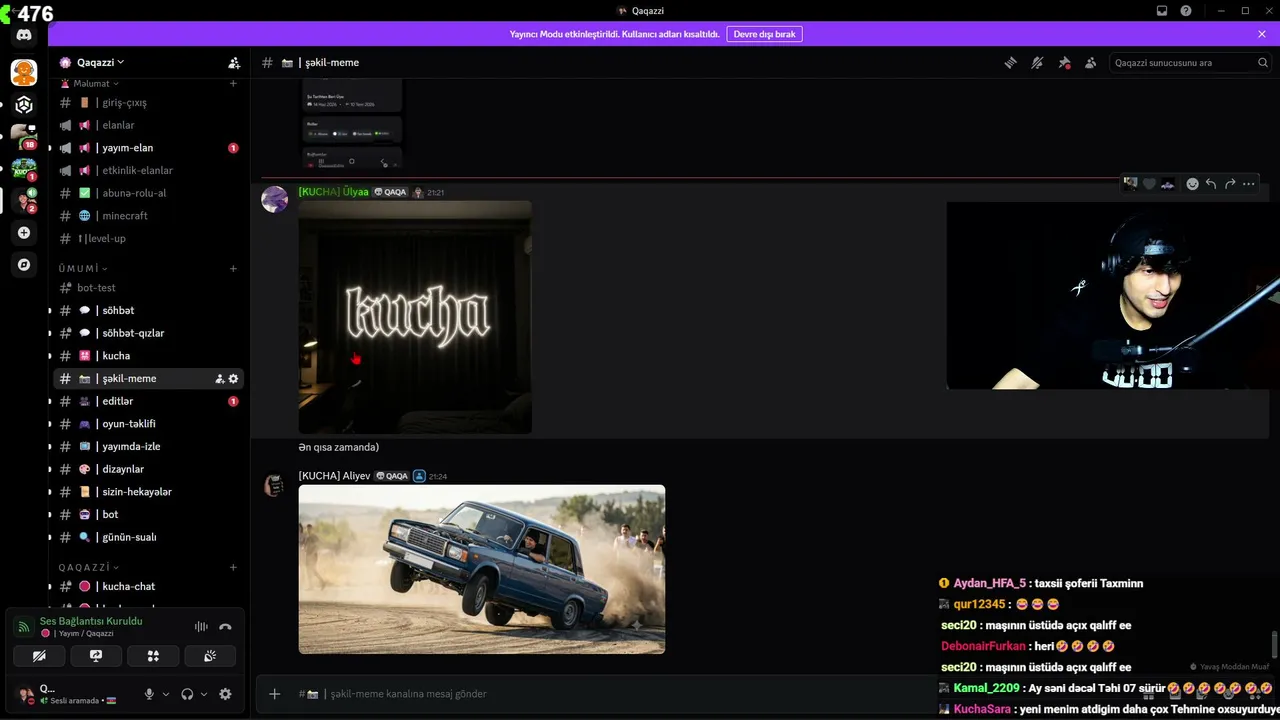Open more options for Ülyaa's message
Image resolution: width=1280 pixels, height=720 pixels.
pos(1249,184)
